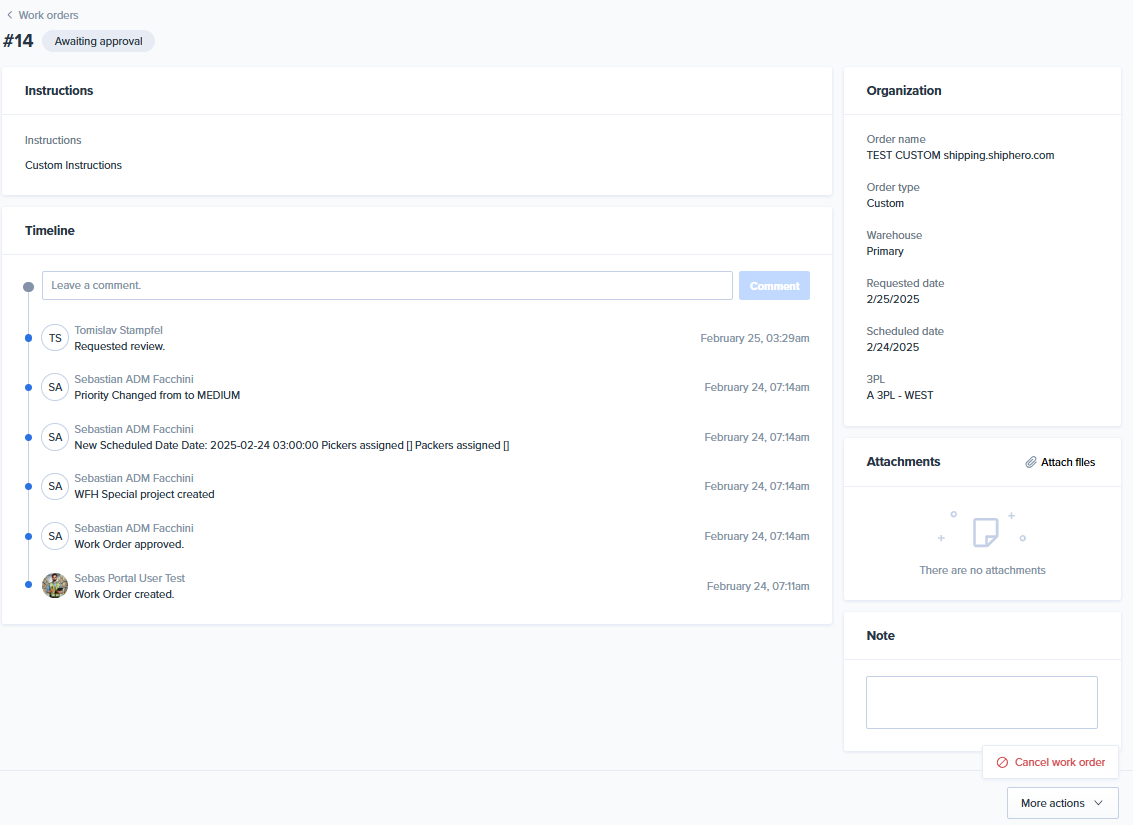Click the Organization panel heading
Image resolution: width=1133 pixels, height=825 pixels.
[904, 90]
